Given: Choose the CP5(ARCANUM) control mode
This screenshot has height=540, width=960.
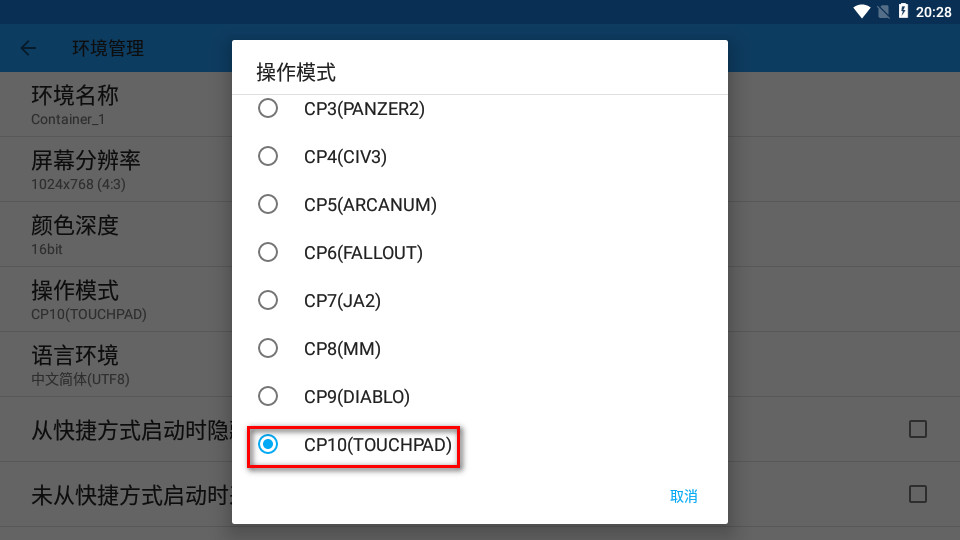Looking at the screenshot, I should click(x=479, y=204).
